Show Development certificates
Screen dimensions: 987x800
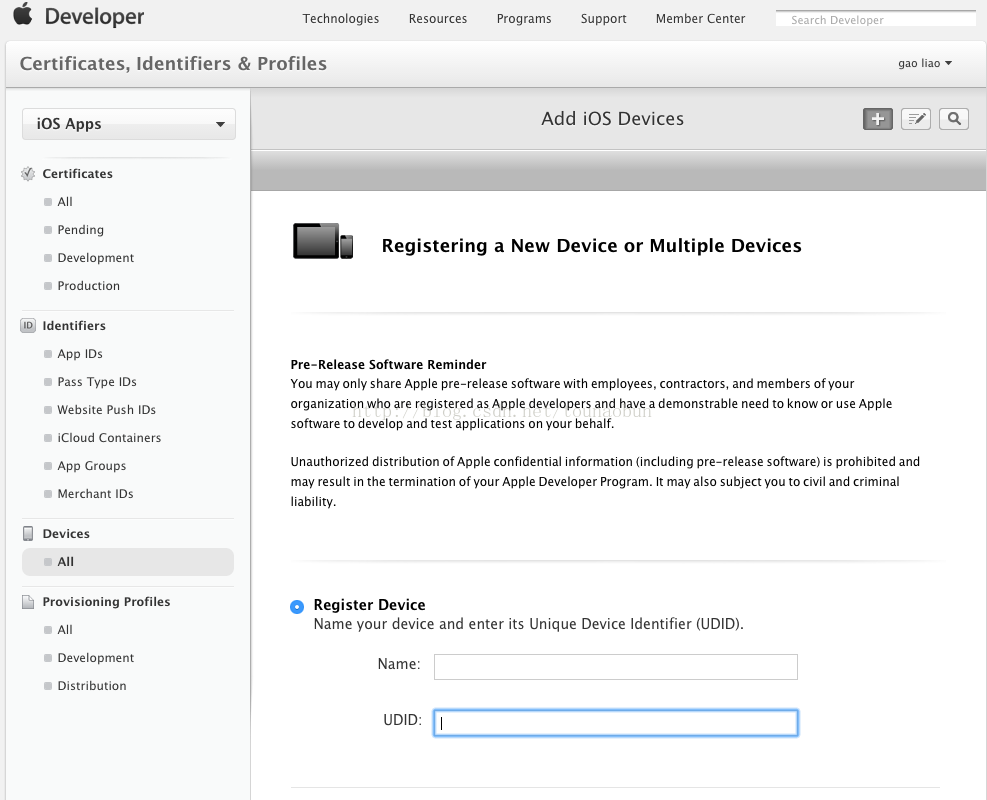click(x=96, y=258)
